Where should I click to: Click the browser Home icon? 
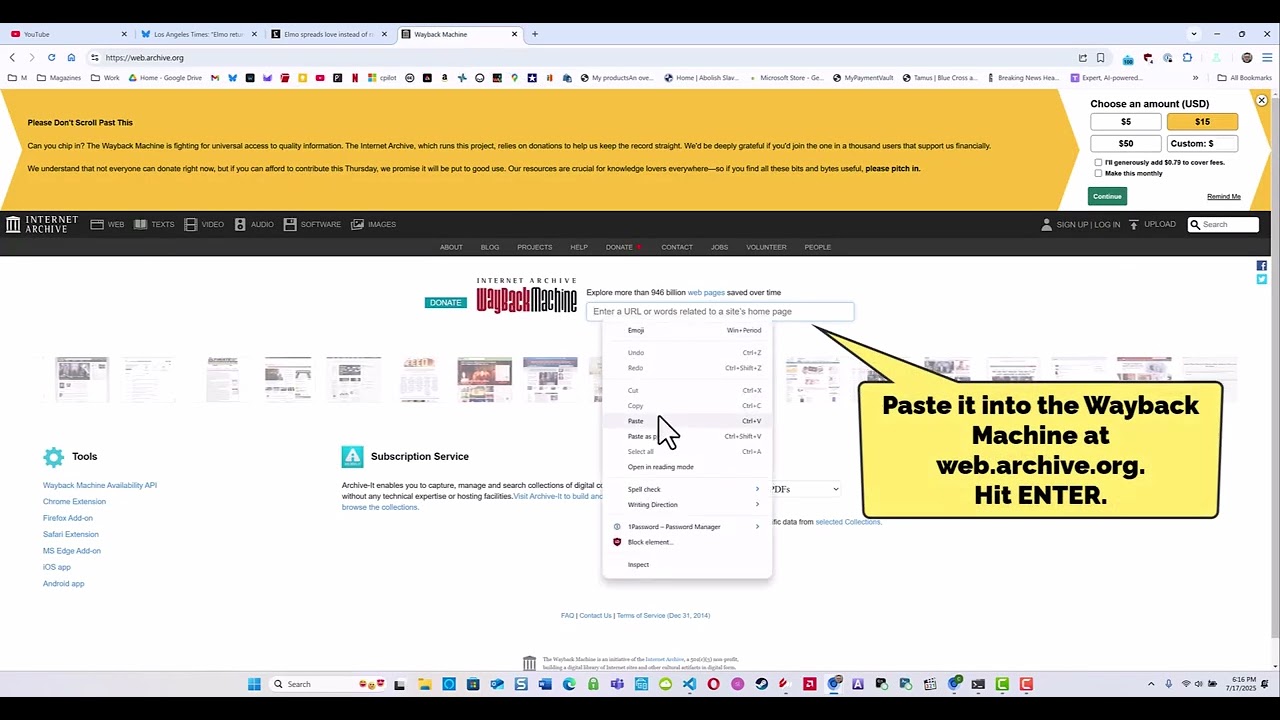tap(71, 57)
